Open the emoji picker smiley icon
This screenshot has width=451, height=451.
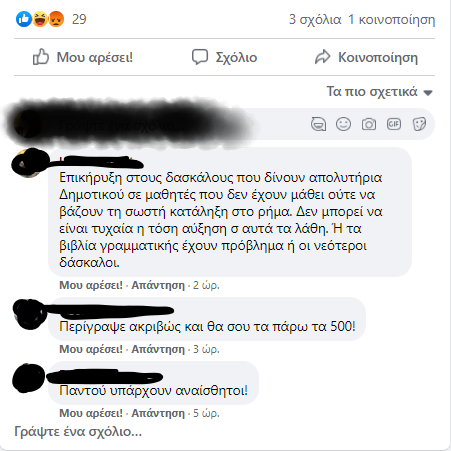[x=343, y=124]
